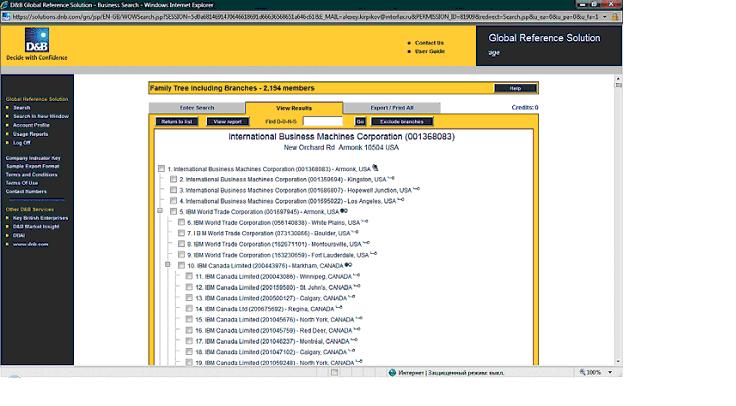The image size is (736, 406).
Task: Tick checkbox for row 4 Los Angeles
Action: pyautogui.click(x=173, y=201)
